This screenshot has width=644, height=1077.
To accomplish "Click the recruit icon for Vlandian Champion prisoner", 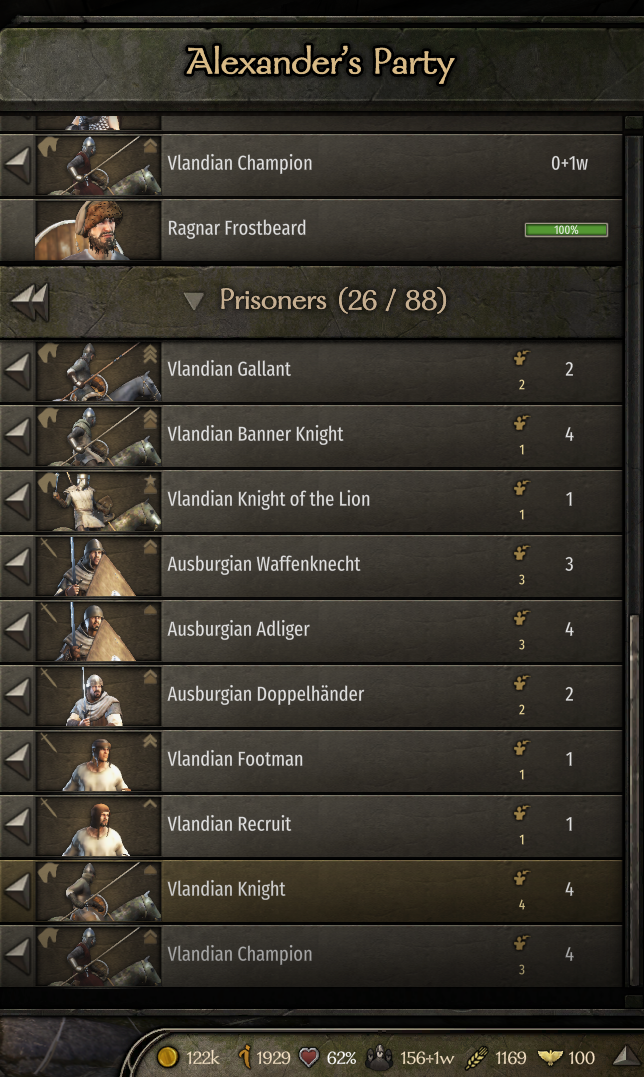I will (521, 945).
